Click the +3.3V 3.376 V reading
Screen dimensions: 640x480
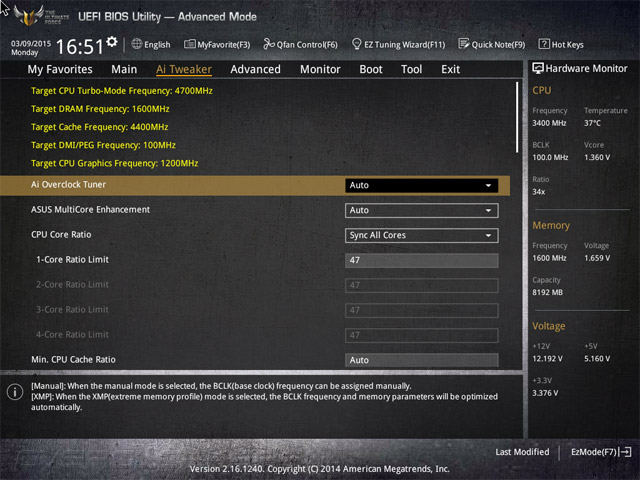click(545, 393)
